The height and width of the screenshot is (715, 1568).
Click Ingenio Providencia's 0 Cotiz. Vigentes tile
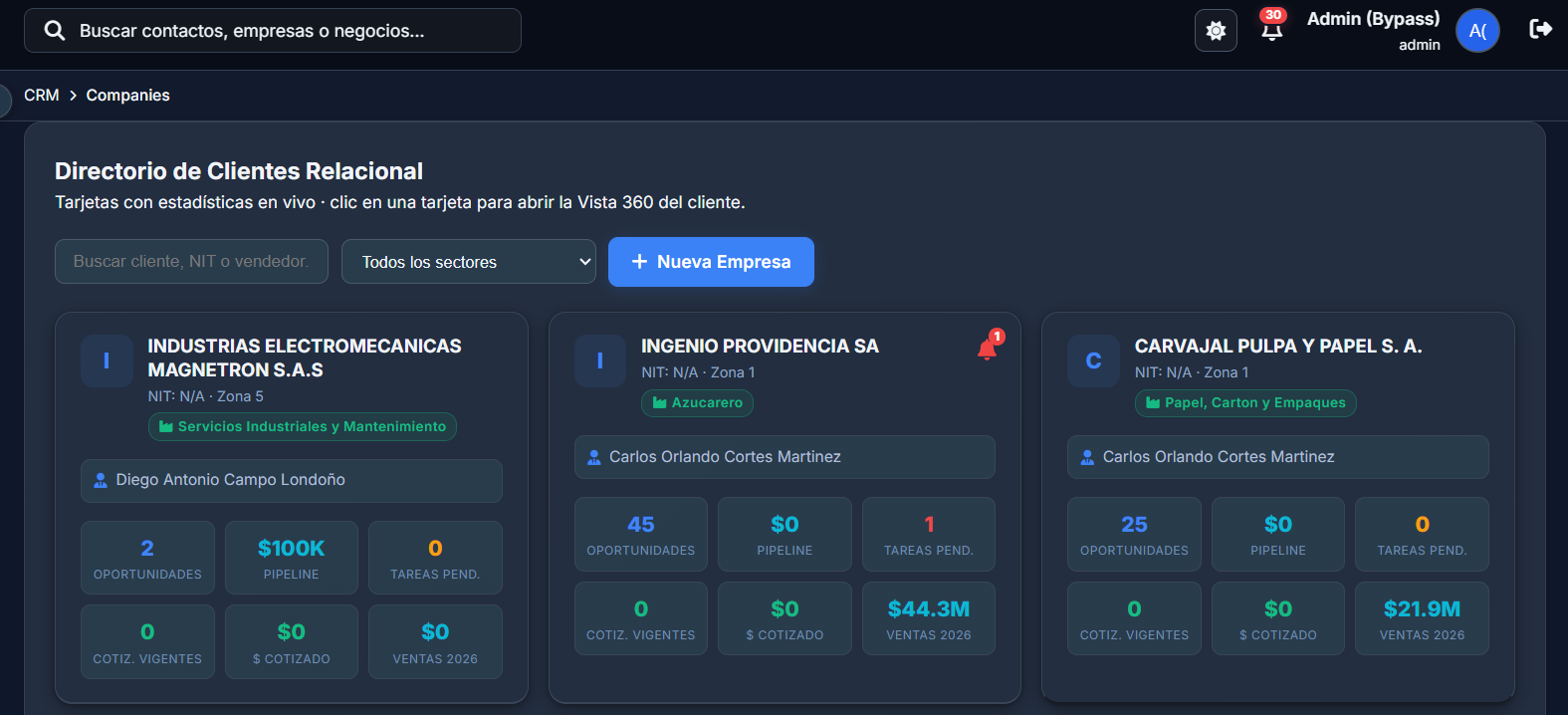tap(641, 618)
